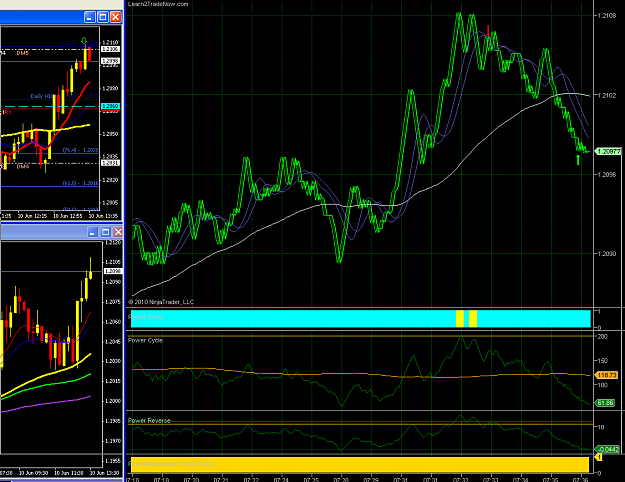Click the 1.2102 price axis label on main chart
The height and width of the screenshot is (482, 625).
(x=606, y=95)
